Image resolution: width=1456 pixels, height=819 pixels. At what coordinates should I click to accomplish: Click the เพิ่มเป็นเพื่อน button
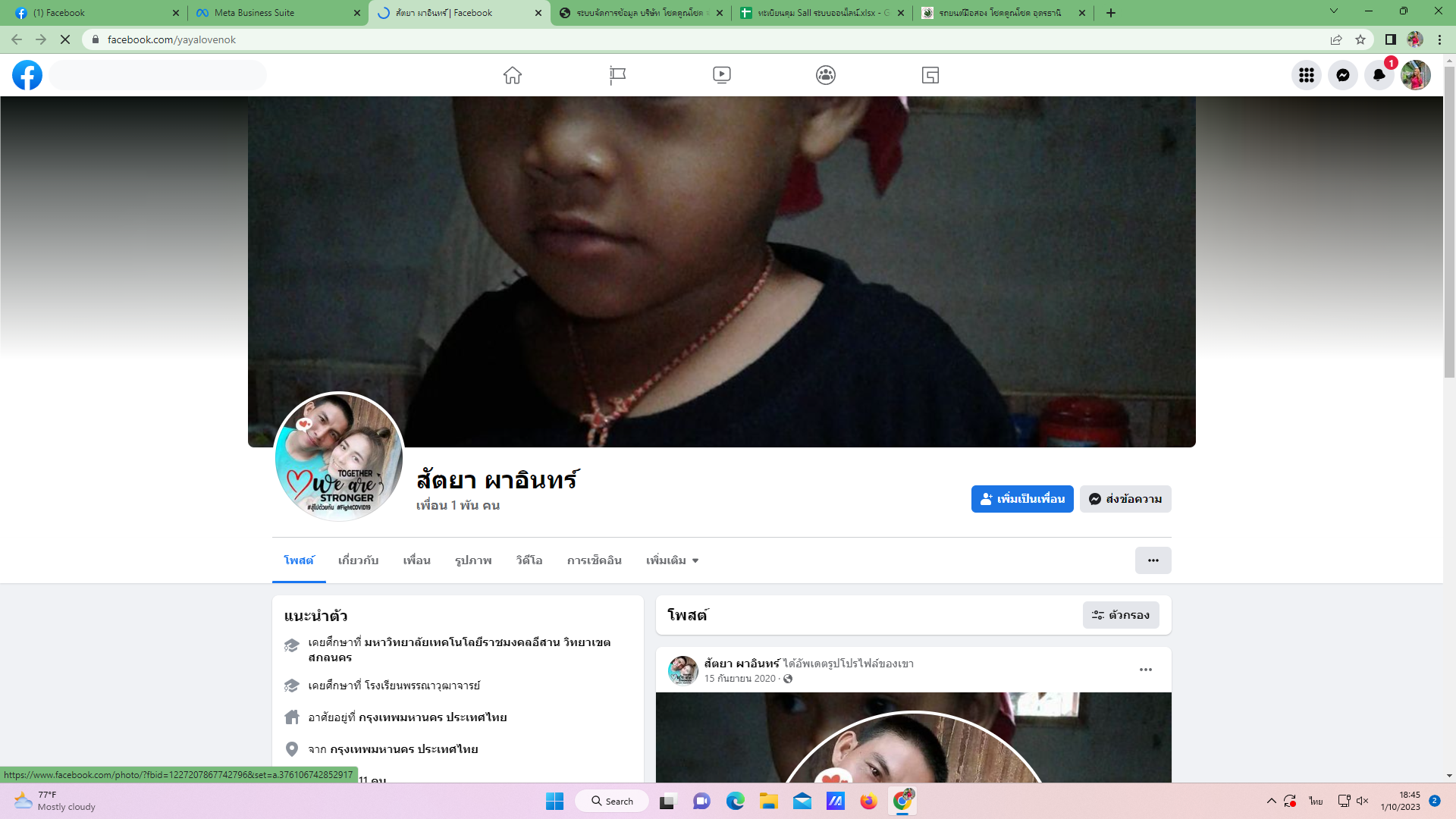pos(1021,499)
